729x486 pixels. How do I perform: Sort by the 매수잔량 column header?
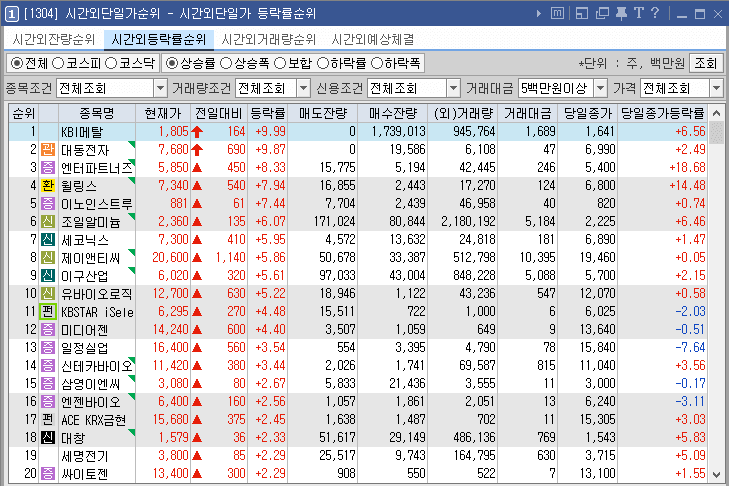tap(393, 113)
